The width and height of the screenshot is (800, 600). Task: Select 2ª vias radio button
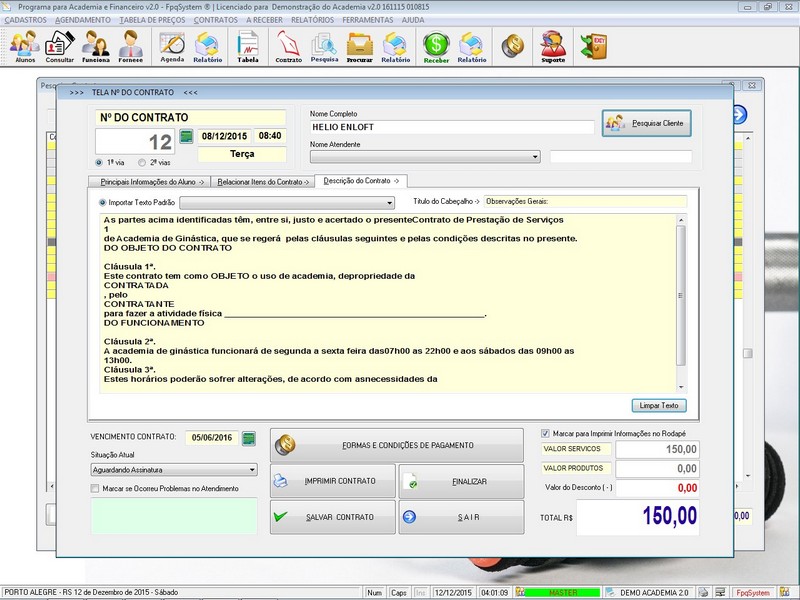click(142, 162)
